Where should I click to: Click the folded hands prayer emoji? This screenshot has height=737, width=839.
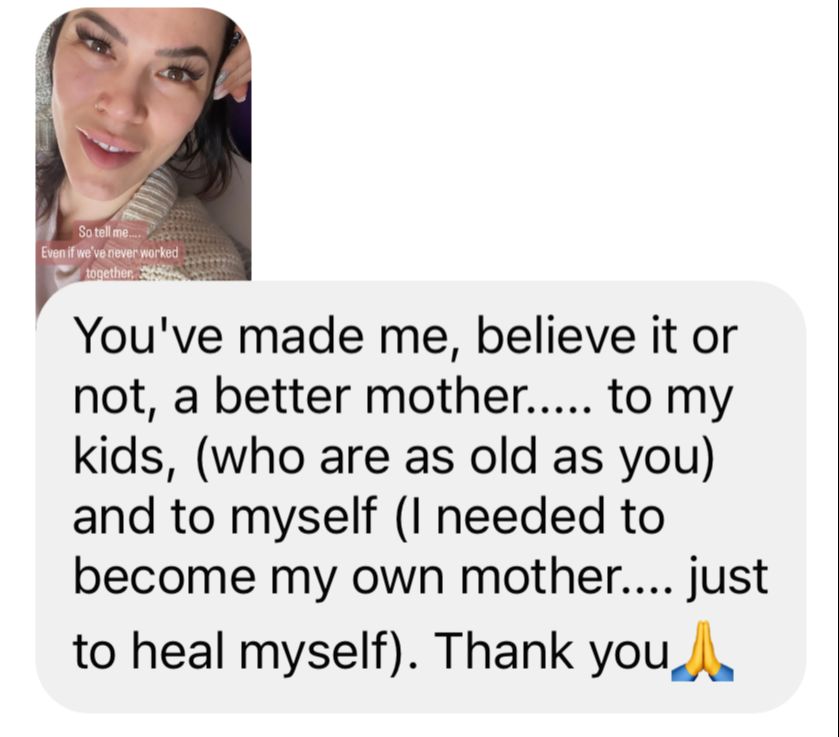[703, 650]
